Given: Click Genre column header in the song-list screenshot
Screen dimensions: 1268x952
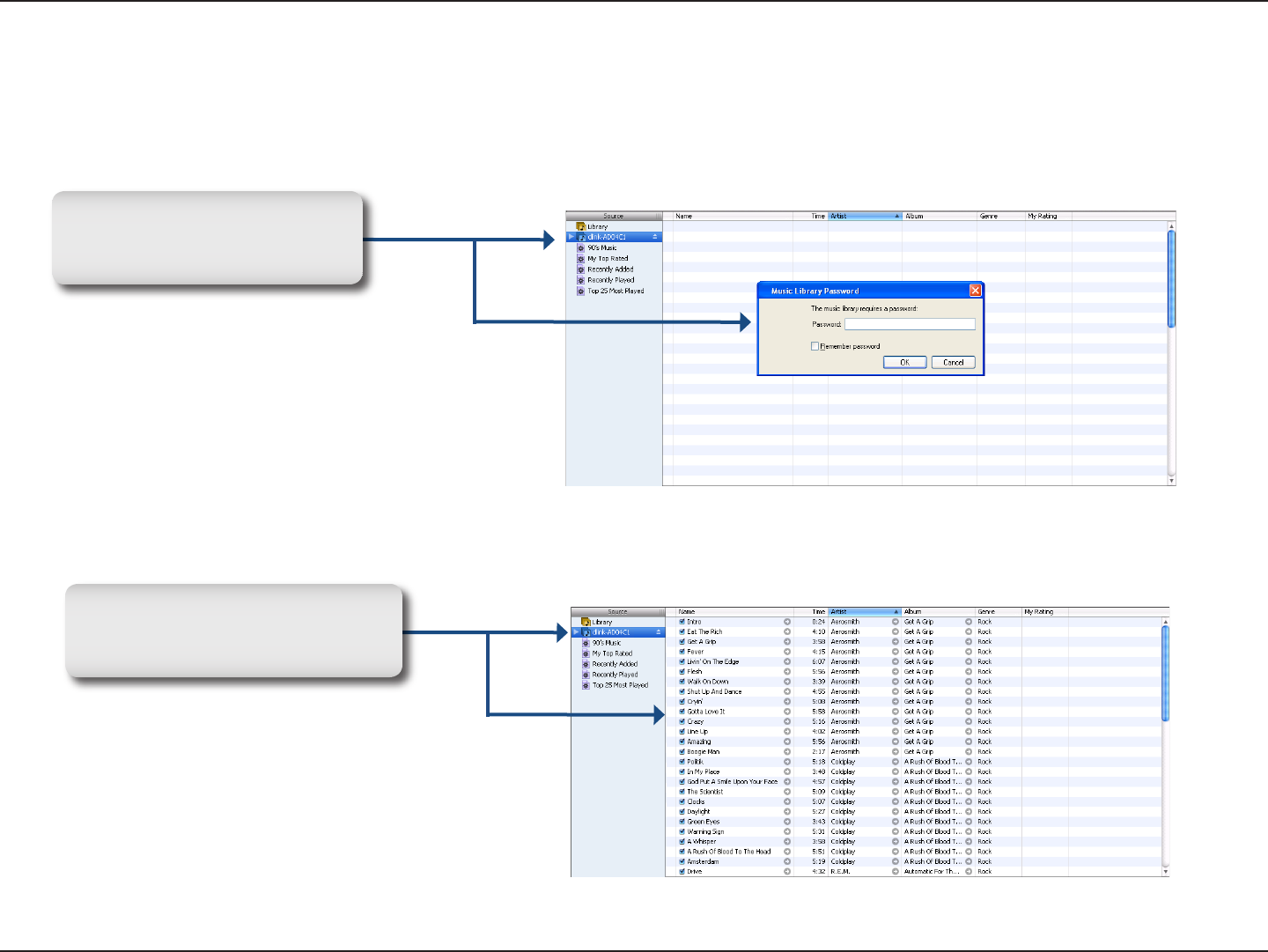Looking at the screenshot, I should tap(998, 611).
